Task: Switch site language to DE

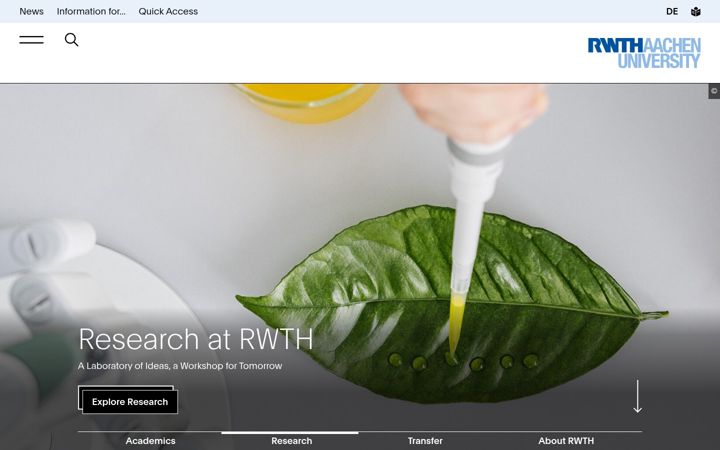Action: click(672, 11)
